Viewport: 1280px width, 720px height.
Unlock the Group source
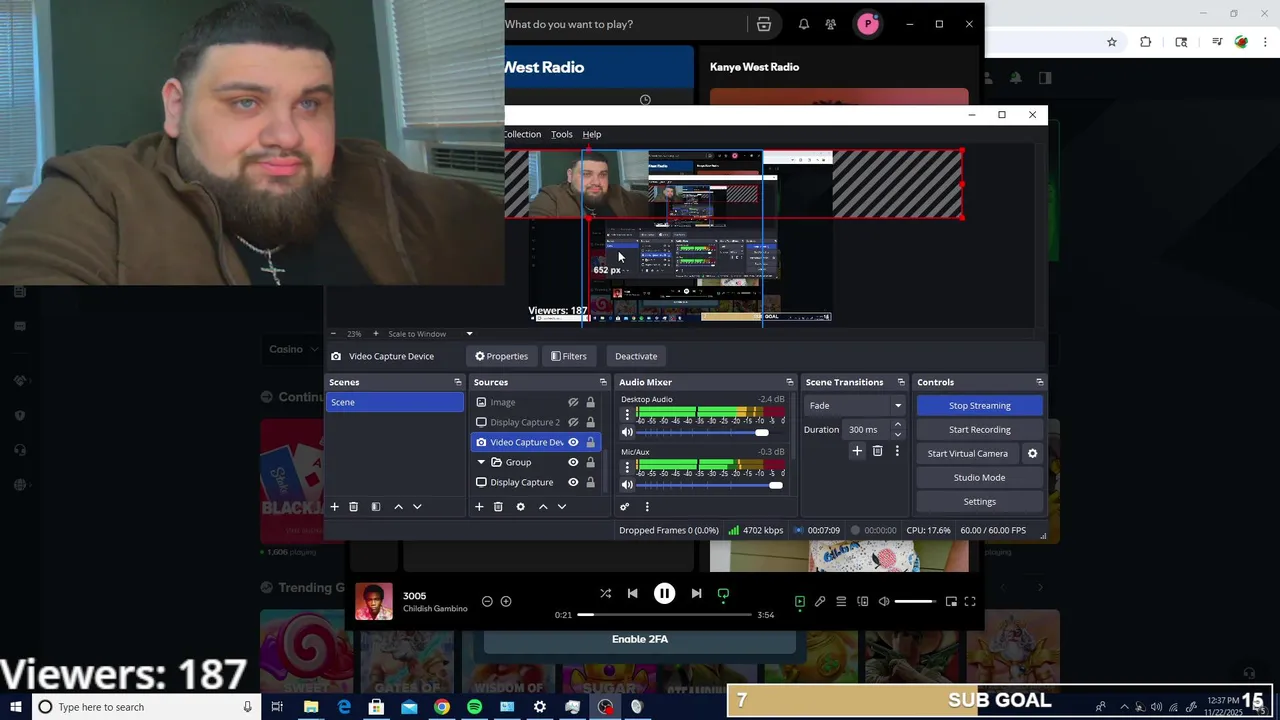[590, 462]
